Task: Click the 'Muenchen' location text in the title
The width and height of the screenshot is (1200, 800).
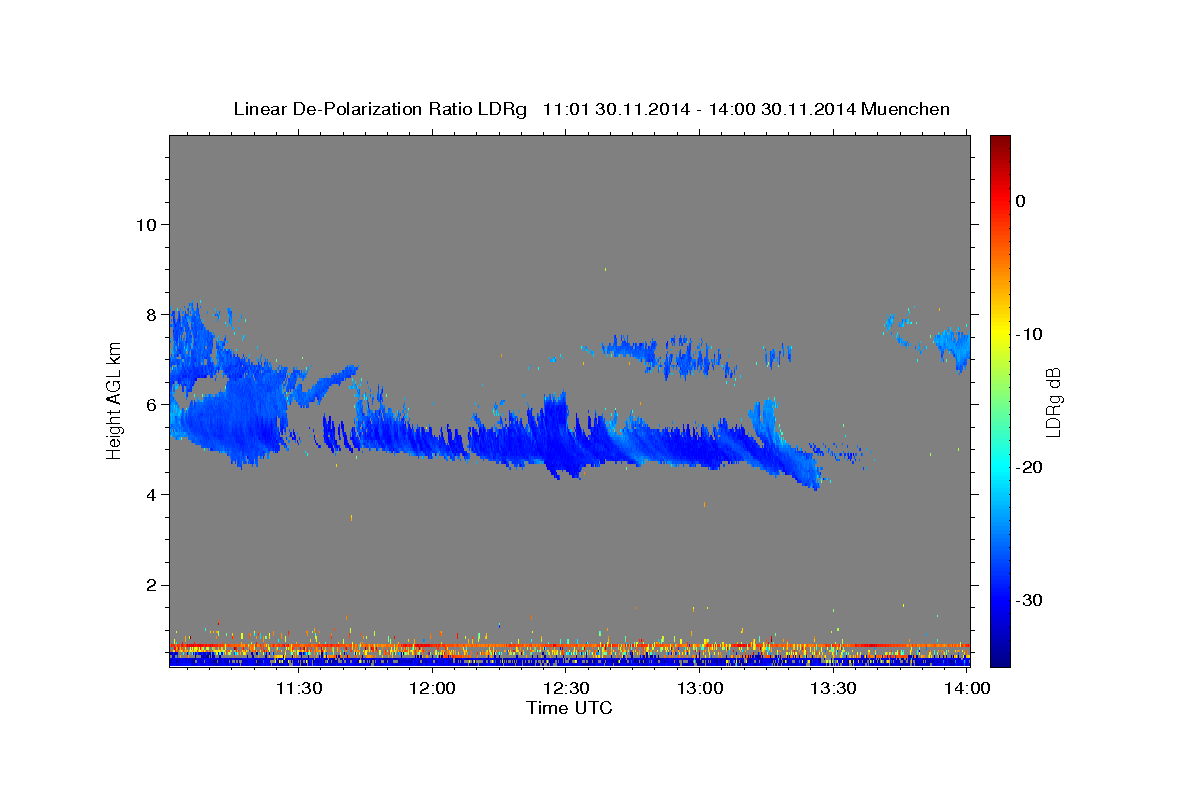Action: 906,109
